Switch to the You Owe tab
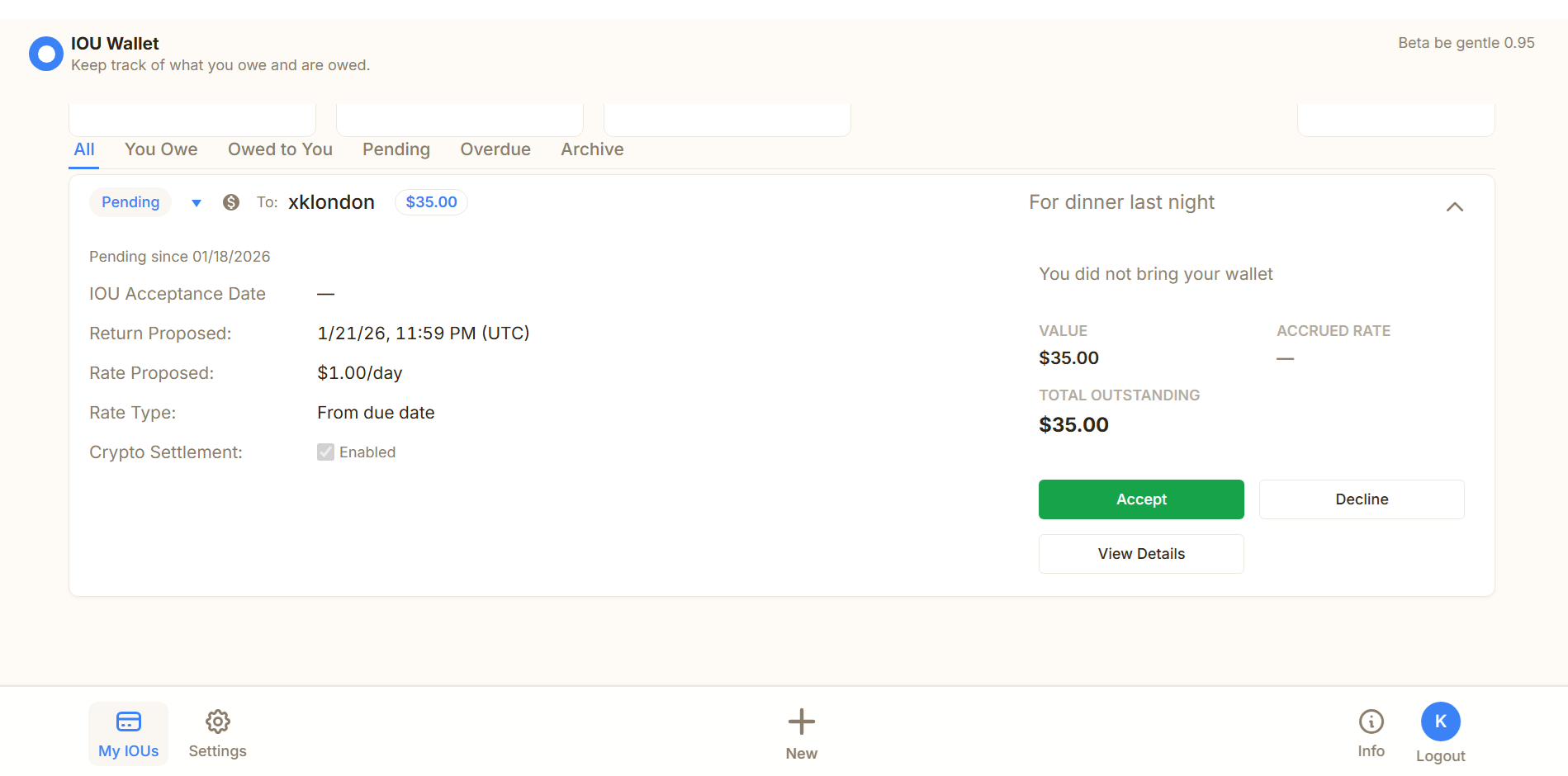Screen dimensions: 1568x776 161,149
